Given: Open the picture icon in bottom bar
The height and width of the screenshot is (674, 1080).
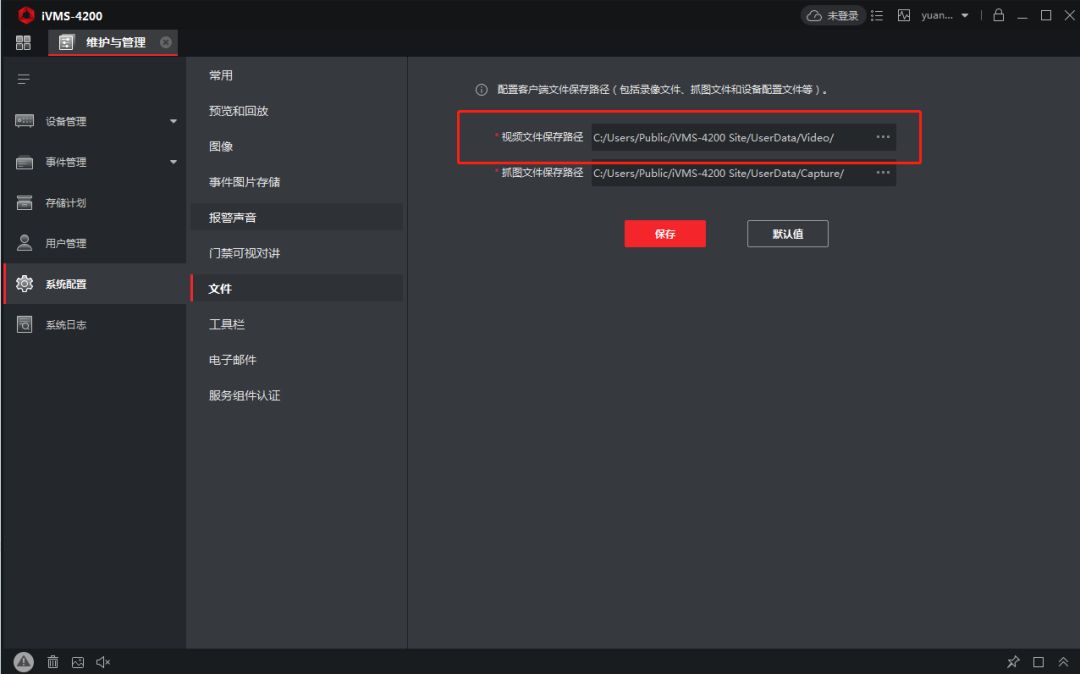Looking at the screenshot, I should tap(78, 662).
